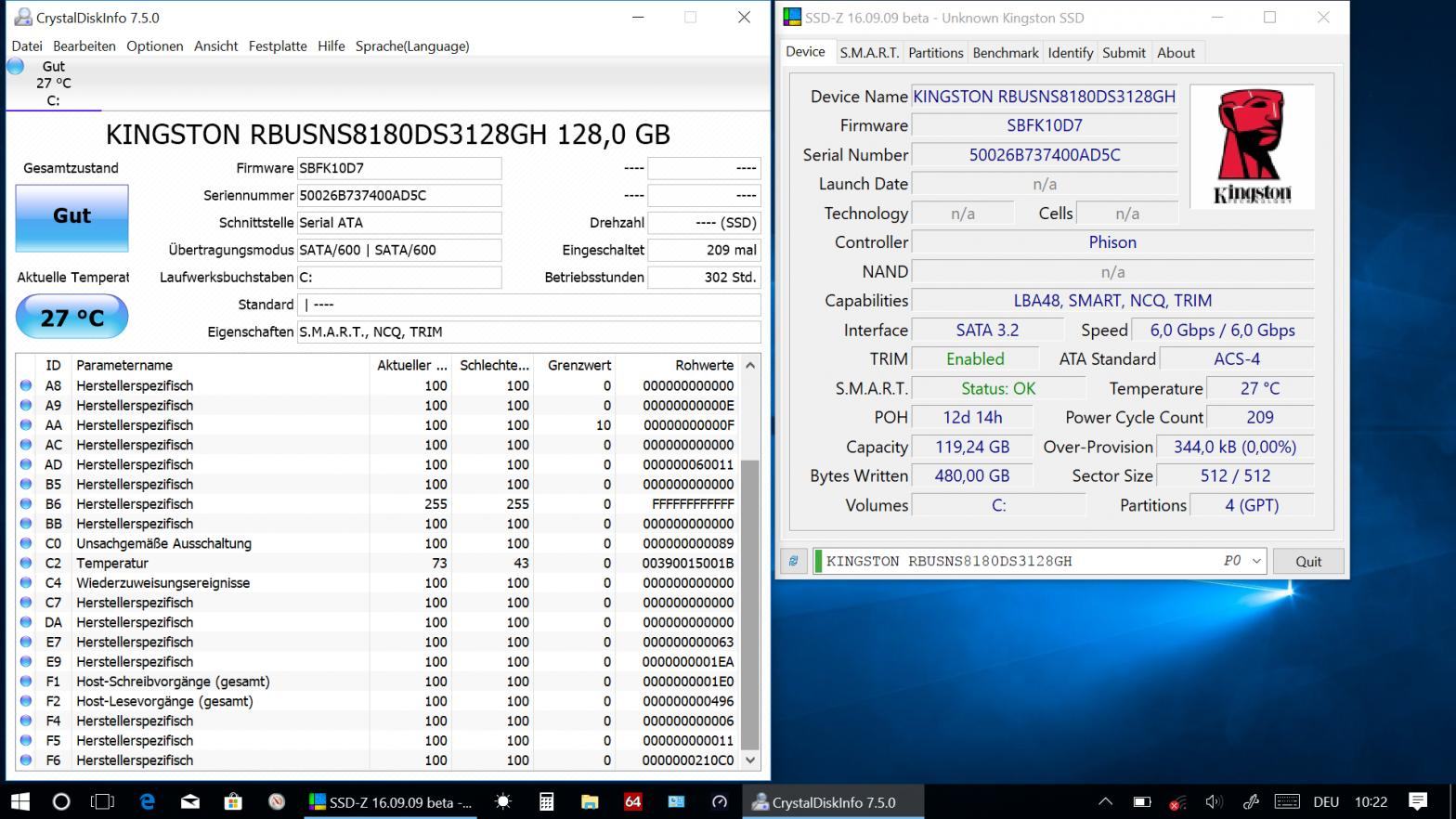Click the SMART list vertical scrollbar thumb
The image size is (1456, 819).
750,604
